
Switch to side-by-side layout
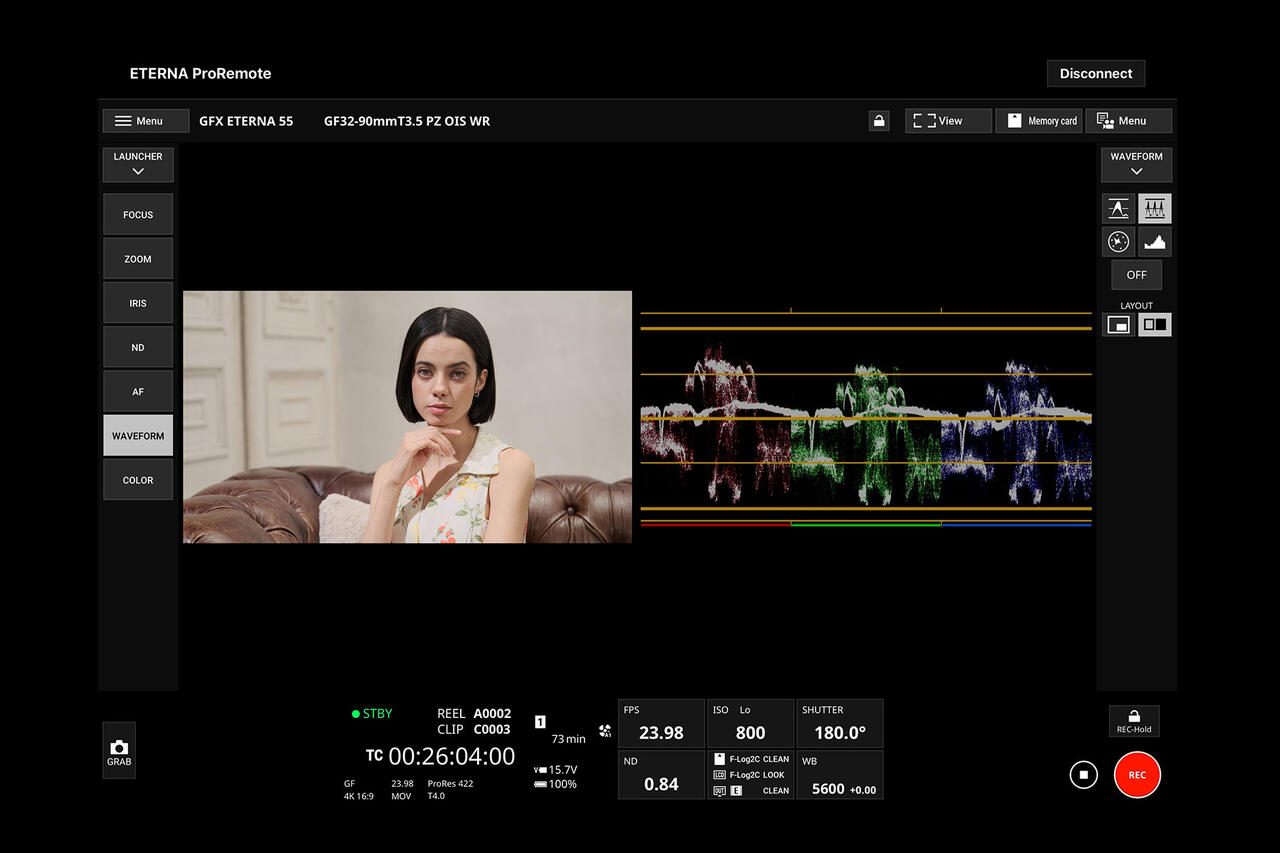click(x=1155, y=325)
